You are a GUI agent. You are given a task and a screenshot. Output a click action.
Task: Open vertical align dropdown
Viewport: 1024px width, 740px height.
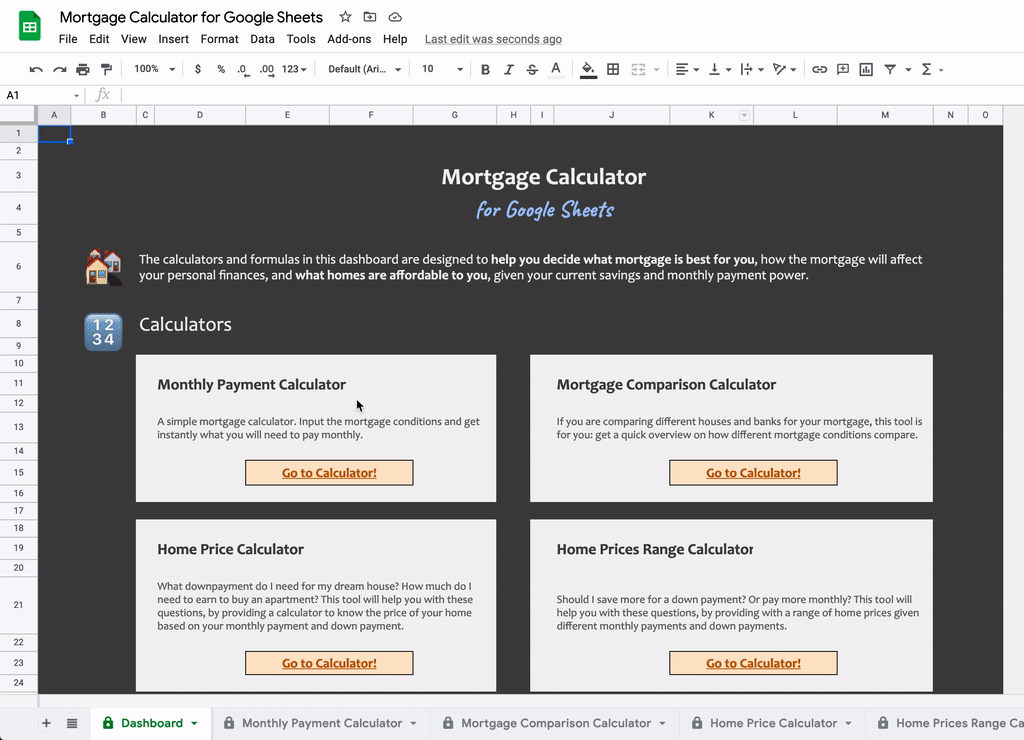point(720,69)
